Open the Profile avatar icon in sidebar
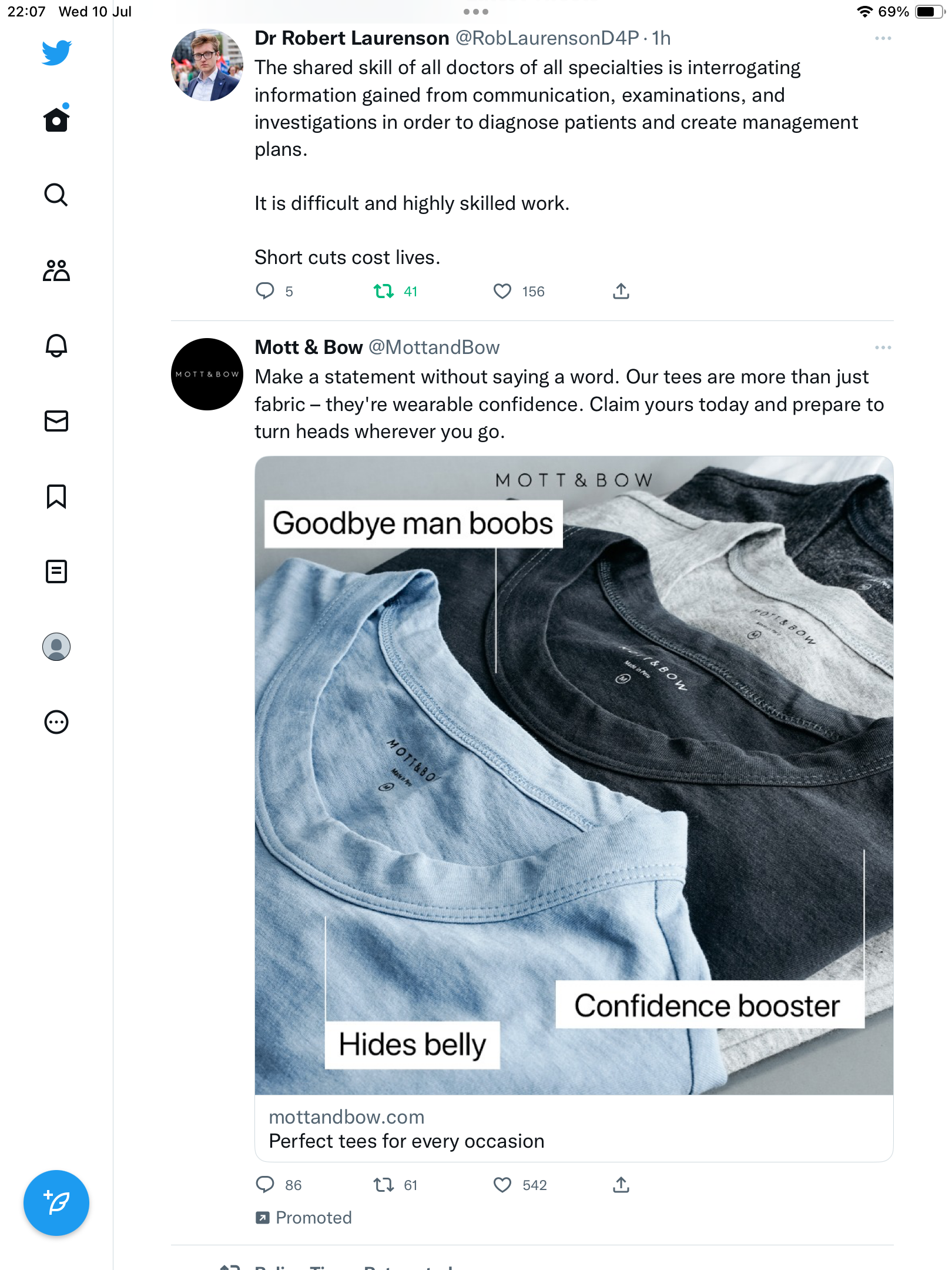The height and width of the screenshot is (1270, 952). click(56, 647)
